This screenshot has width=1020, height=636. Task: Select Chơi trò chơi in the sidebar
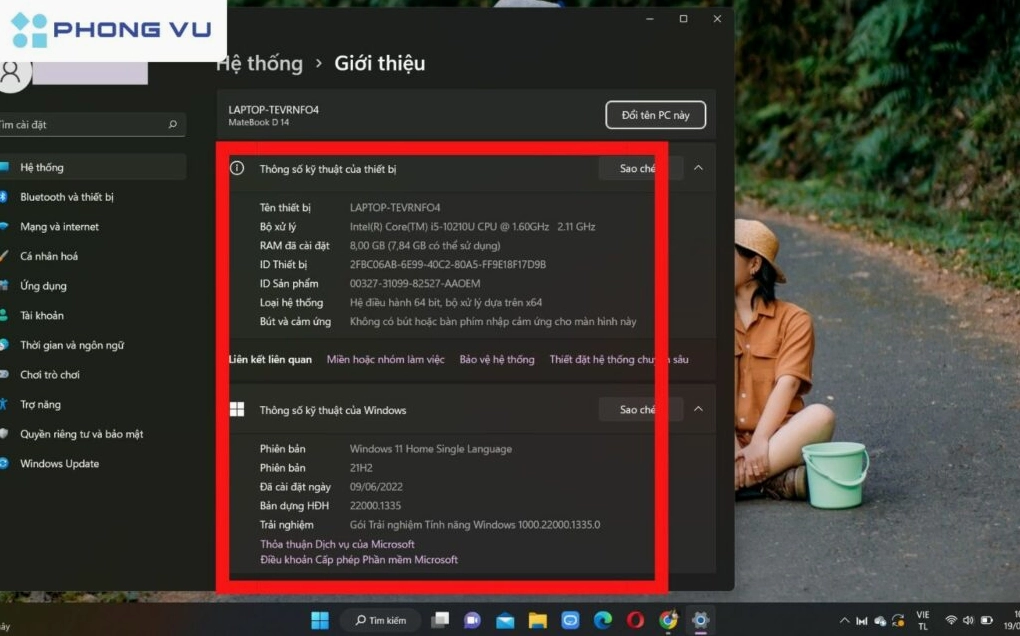[x=51, y=374]
